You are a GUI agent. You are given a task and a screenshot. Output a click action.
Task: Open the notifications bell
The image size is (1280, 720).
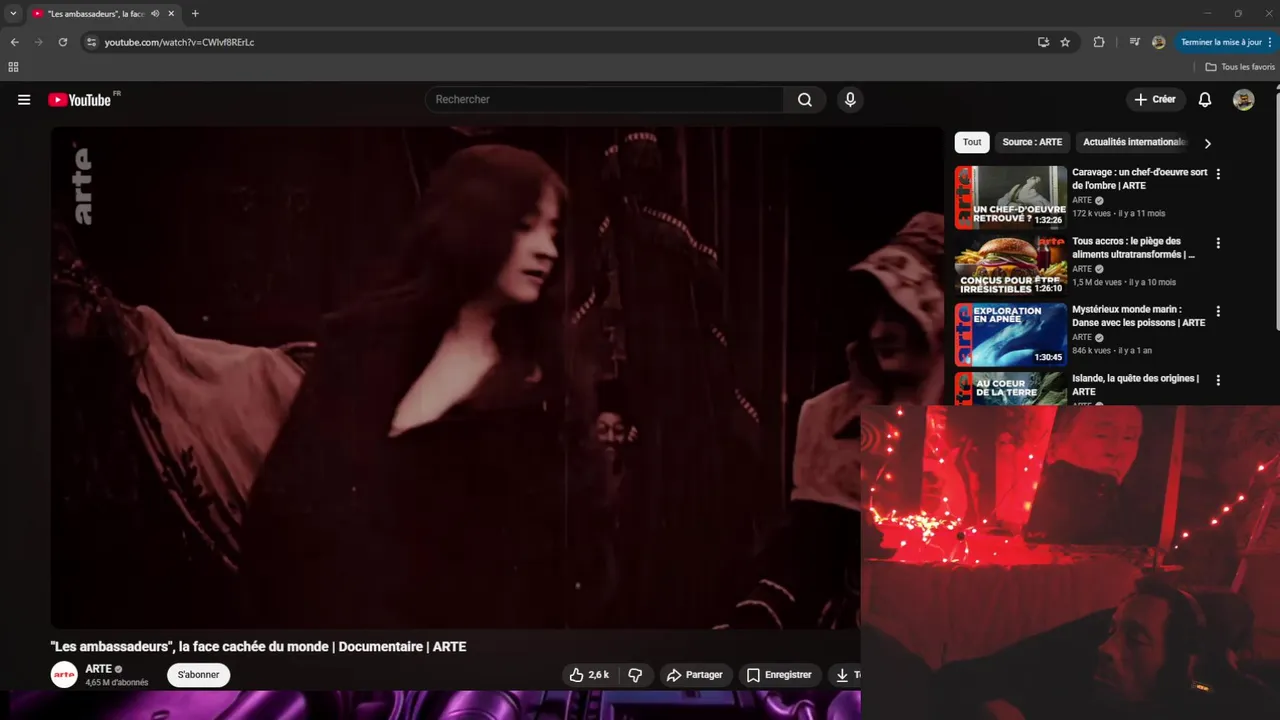[x=1205, y=100]
